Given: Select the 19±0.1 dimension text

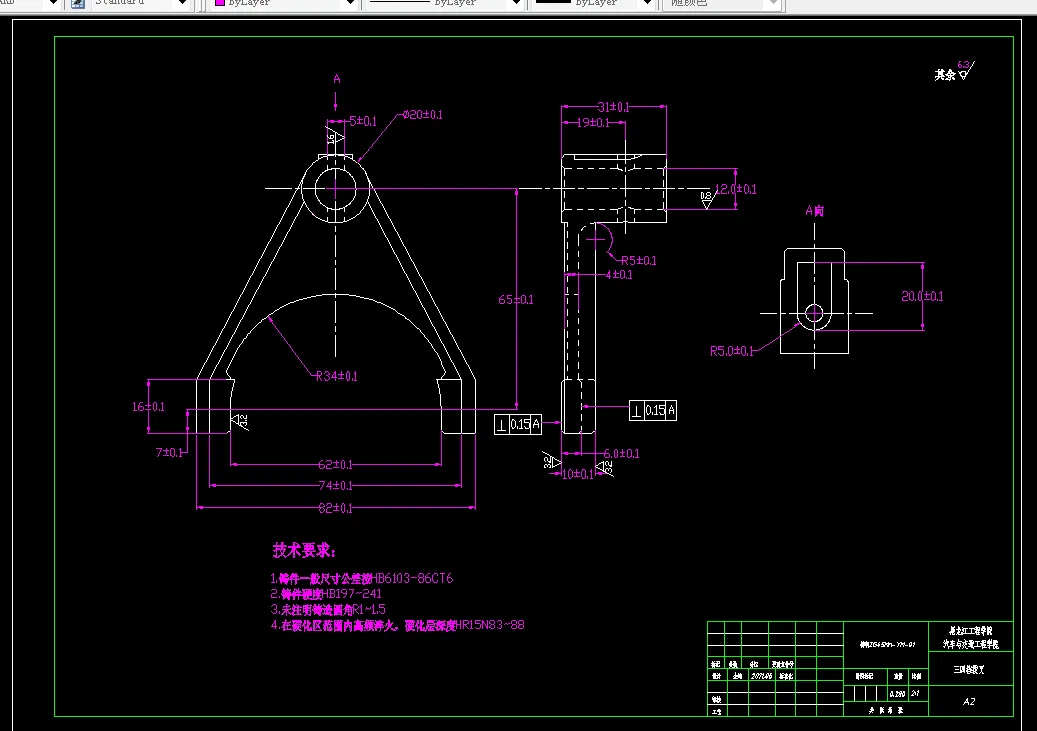Looking at the screenshot, I should pyautogui.click(x=593, y=122).
